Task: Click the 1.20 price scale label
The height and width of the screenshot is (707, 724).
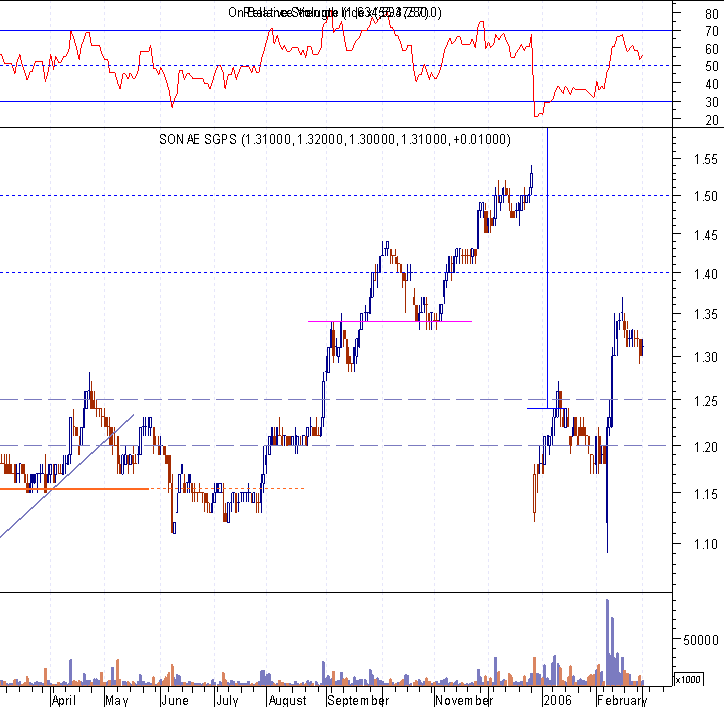Action: coord(706,447)
